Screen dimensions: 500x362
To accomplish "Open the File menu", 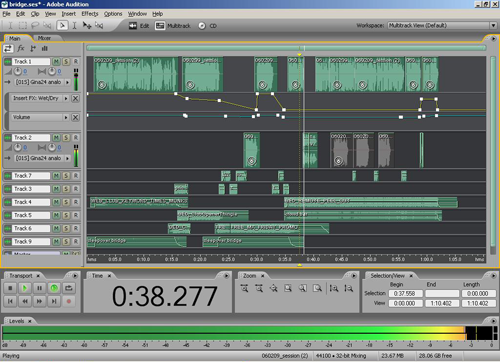I will pos(6,14).
